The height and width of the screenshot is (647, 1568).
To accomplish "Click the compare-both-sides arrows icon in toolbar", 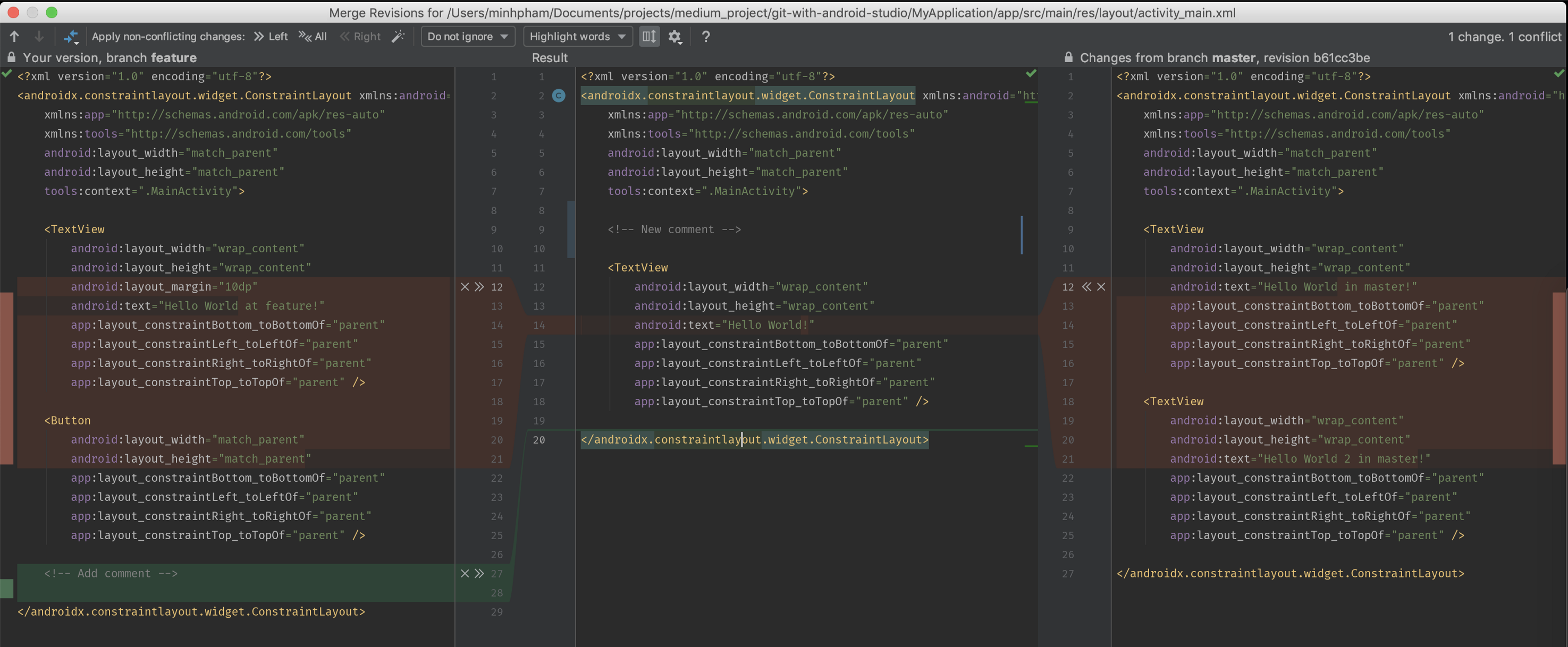I will [x=71, y=37].
